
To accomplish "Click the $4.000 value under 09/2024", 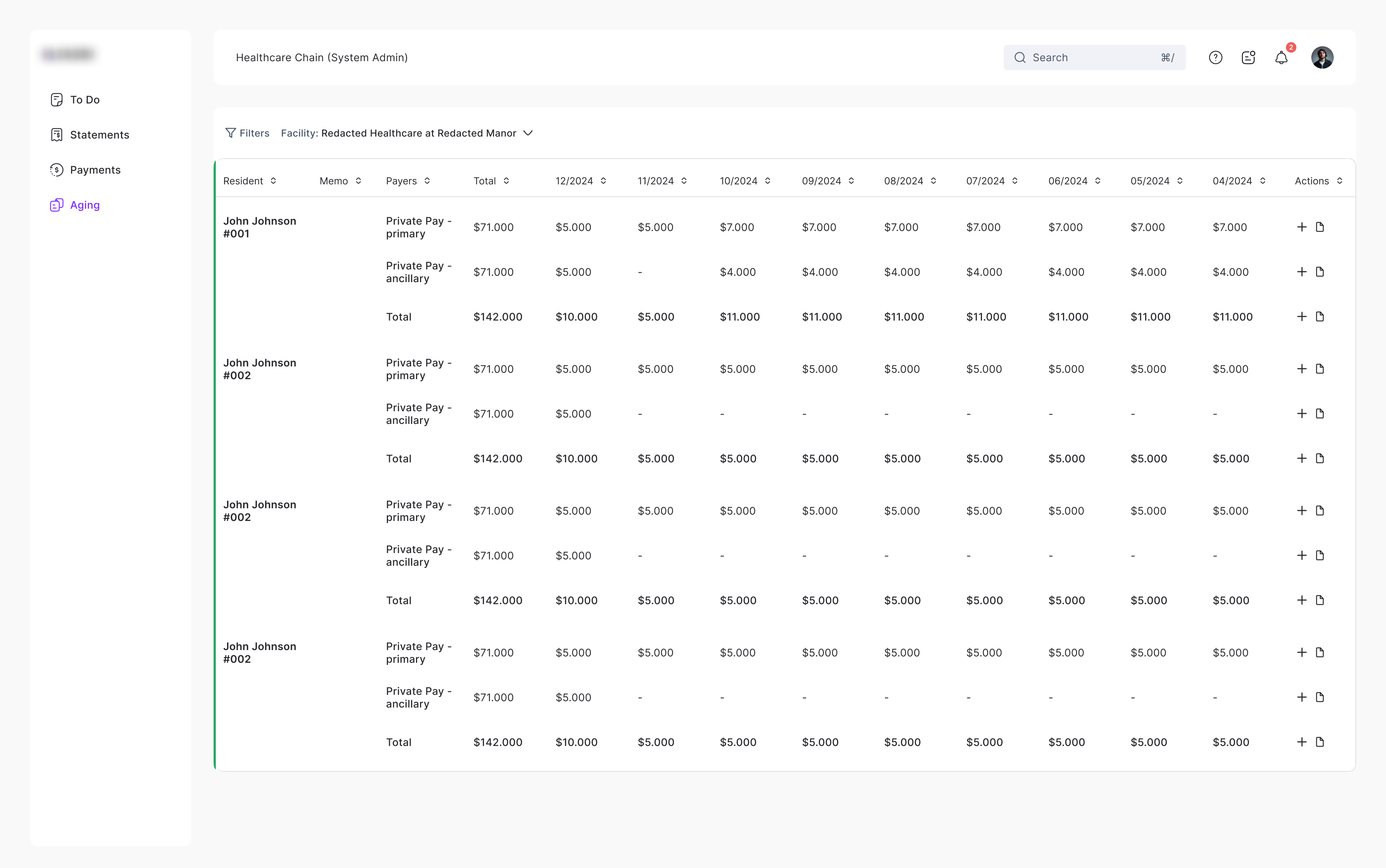I will tap(820, 272).
